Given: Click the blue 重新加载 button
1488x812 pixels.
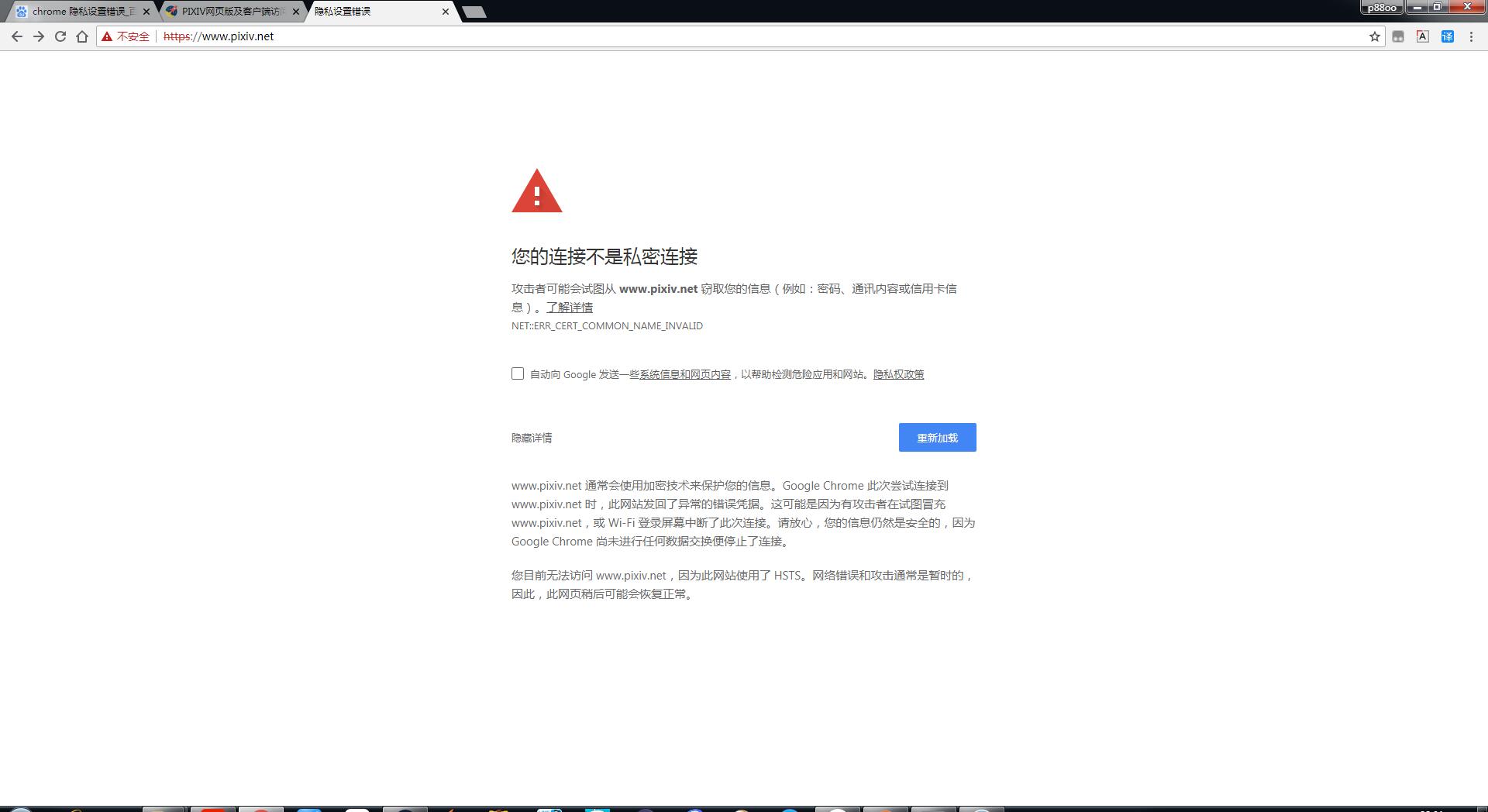Looking at the screenshot, I should coord(938,437).
